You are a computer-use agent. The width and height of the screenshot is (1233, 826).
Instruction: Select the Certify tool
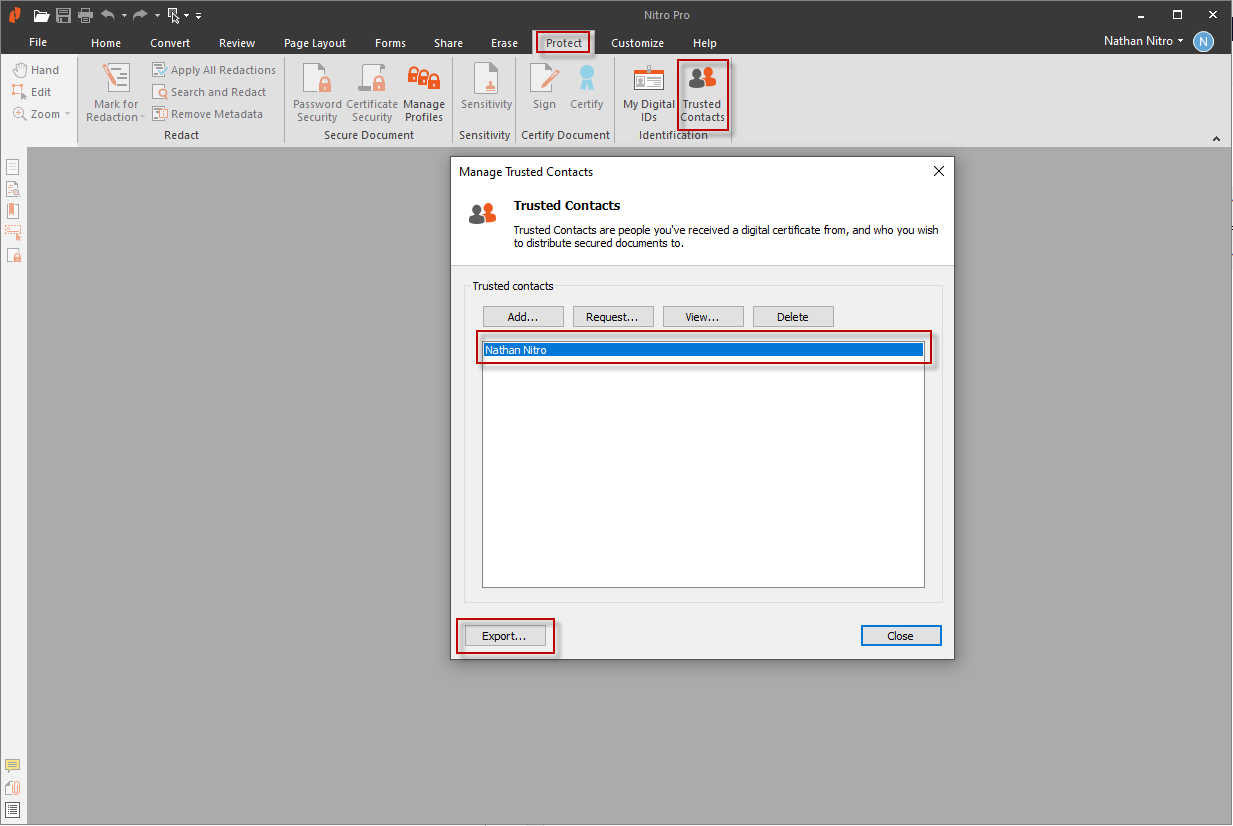(x=586, y=90)
